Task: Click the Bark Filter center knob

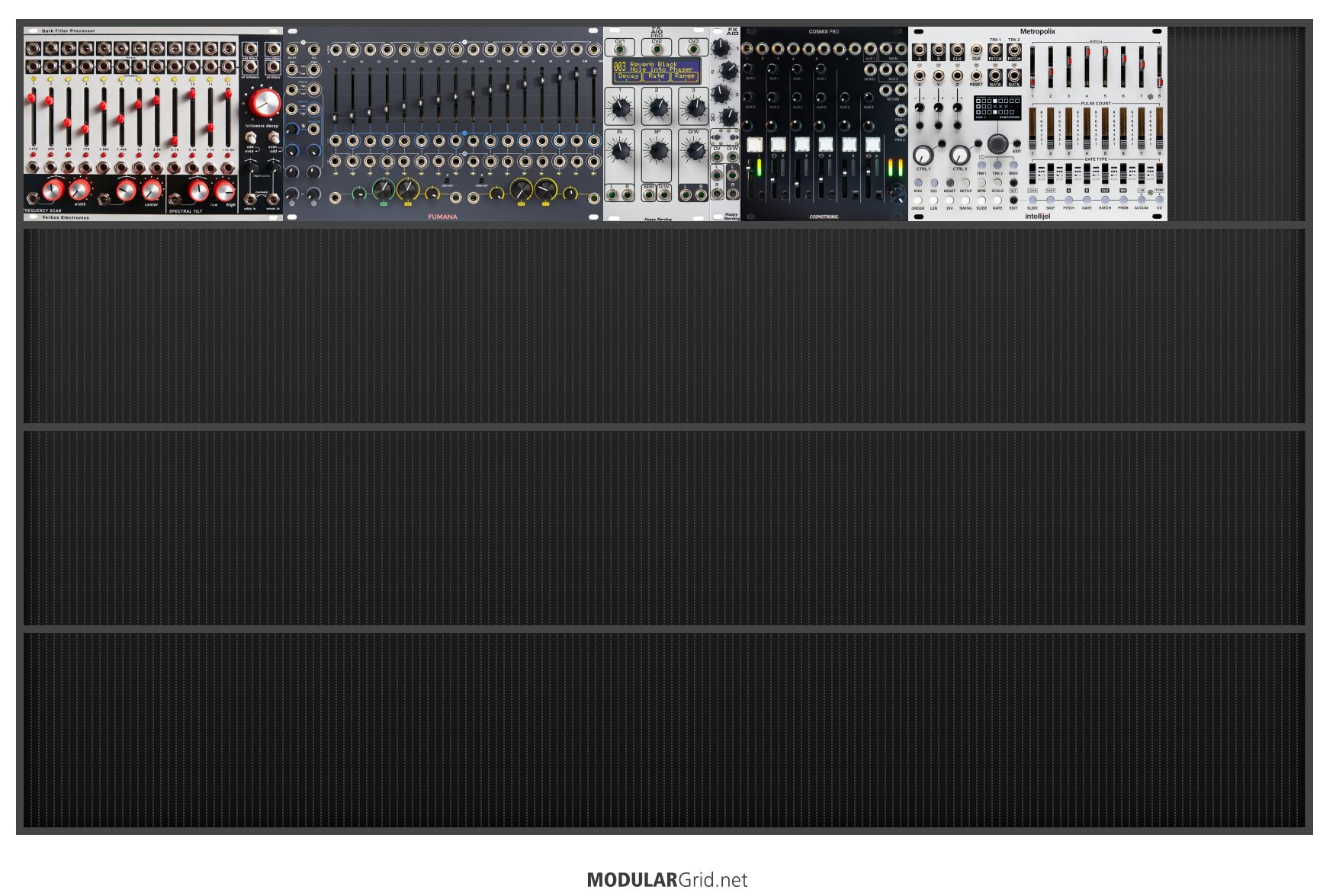Action: tap(152, 189)
